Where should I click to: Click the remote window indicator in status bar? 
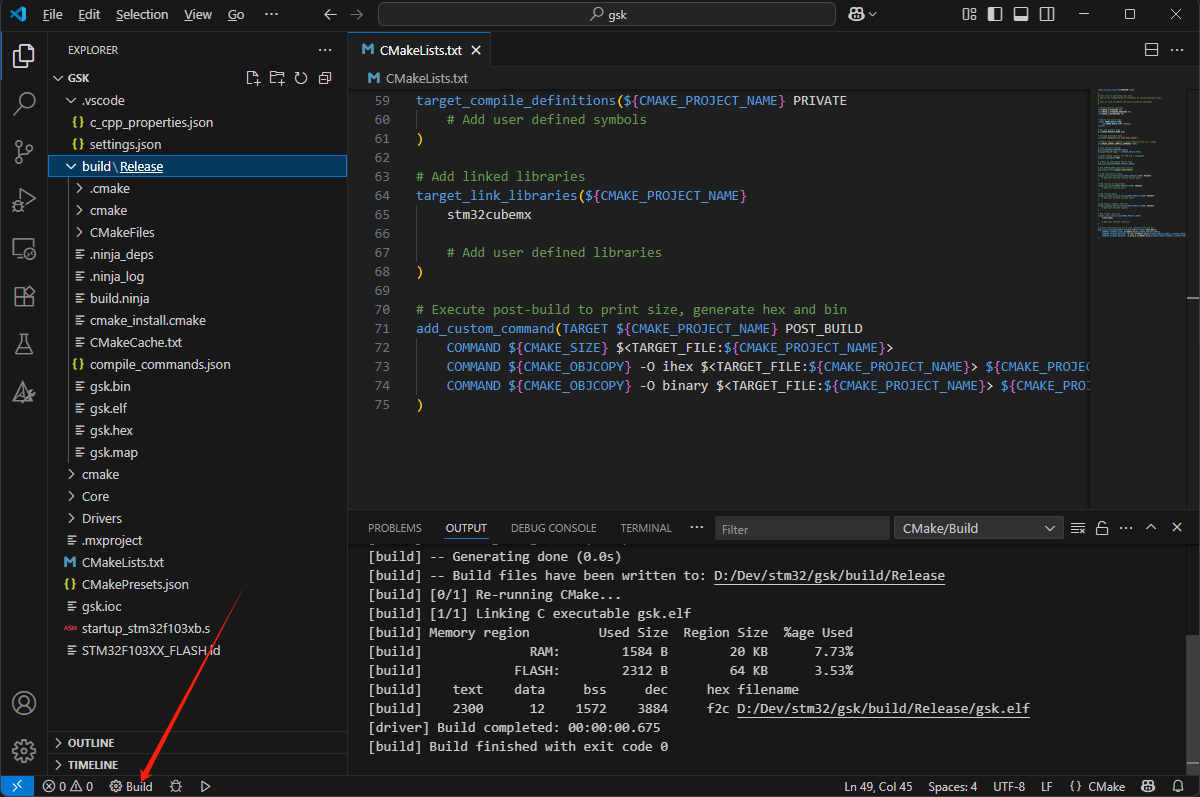(x=17, y=786)
